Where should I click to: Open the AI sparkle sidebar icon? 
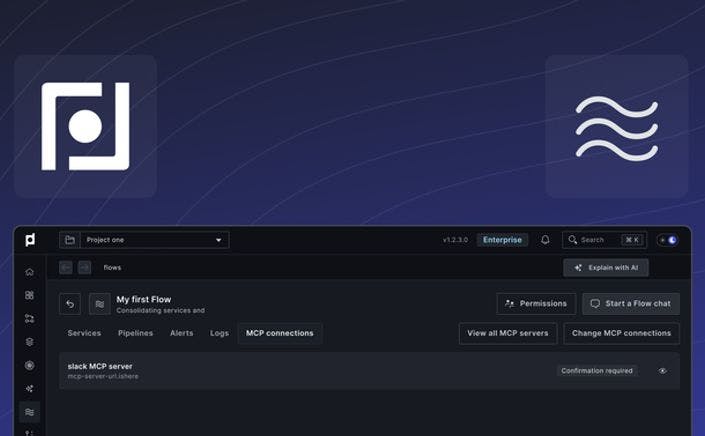click(x=30, y=389)
